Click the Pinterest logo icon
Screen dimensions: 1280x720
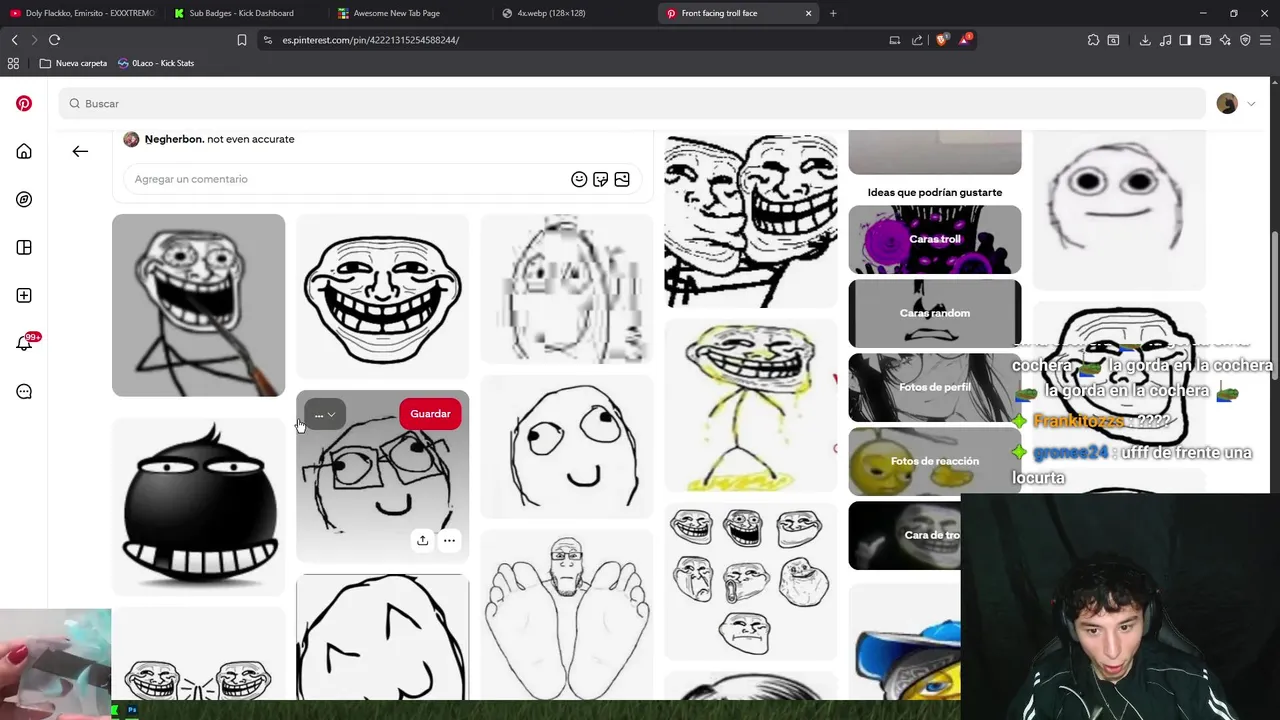(24, 103)
